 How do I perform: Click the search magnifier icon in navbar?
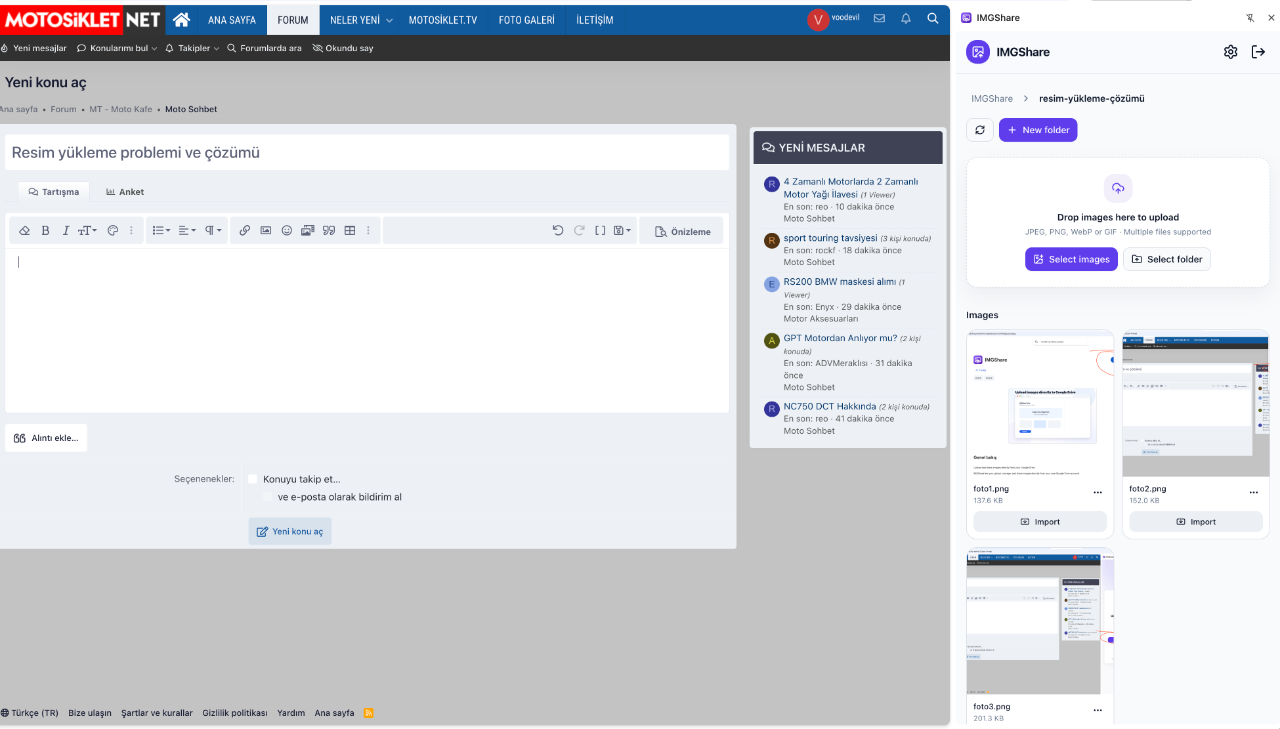(x=933, y=19)
